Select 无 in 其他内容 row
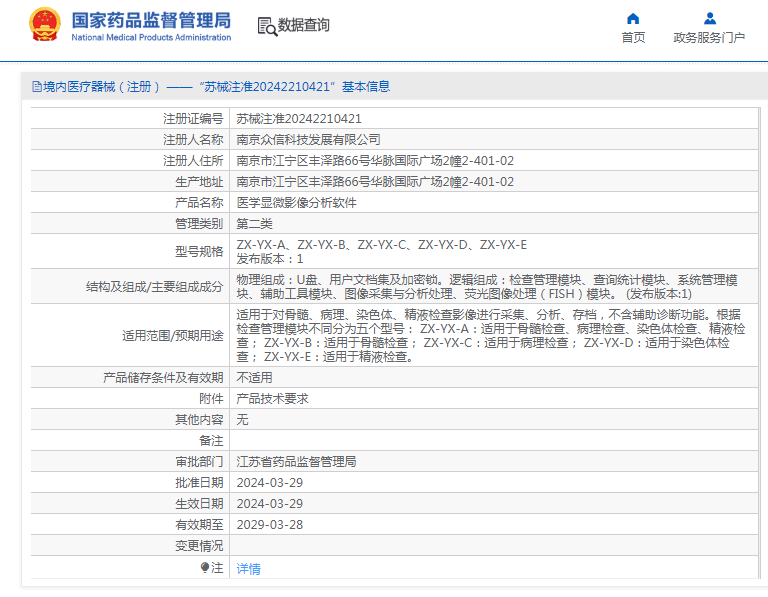The image size is (768, 597). pos(242,420)
